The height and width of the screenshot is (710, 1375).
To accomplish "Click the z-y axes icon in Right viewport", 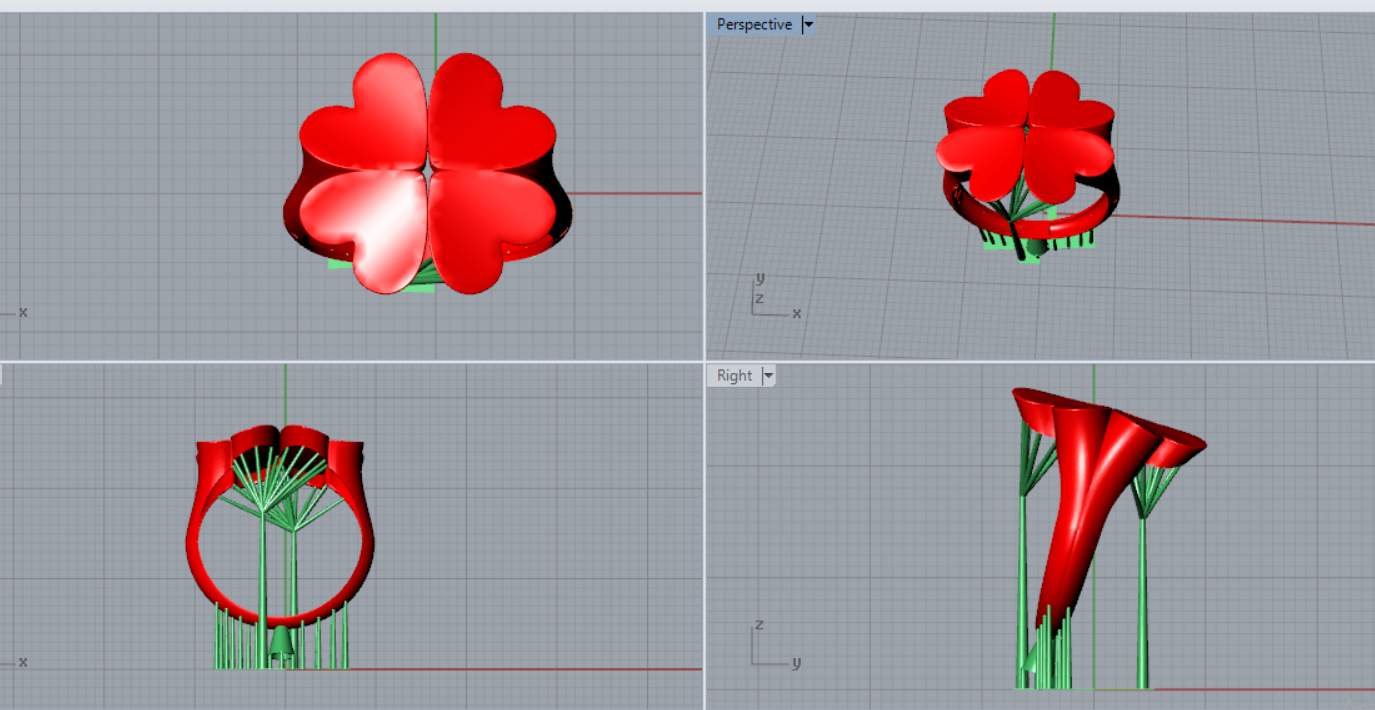I will 771,646.
